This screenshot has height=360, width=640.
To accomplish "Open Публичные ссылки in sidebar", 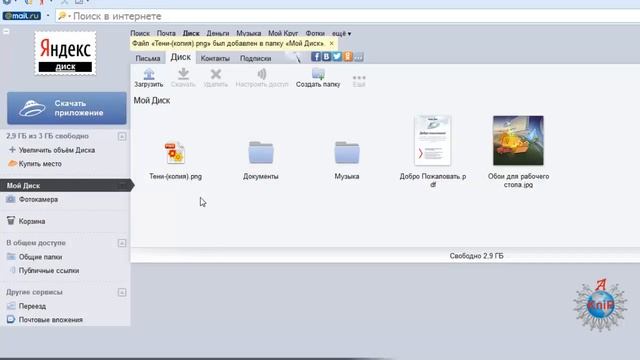I will coord(49,271).
